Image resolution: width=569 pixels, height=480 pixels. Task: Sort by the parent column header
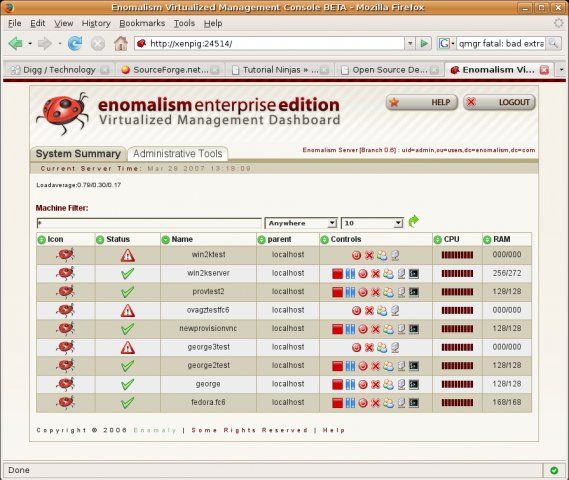coord(275,239)
